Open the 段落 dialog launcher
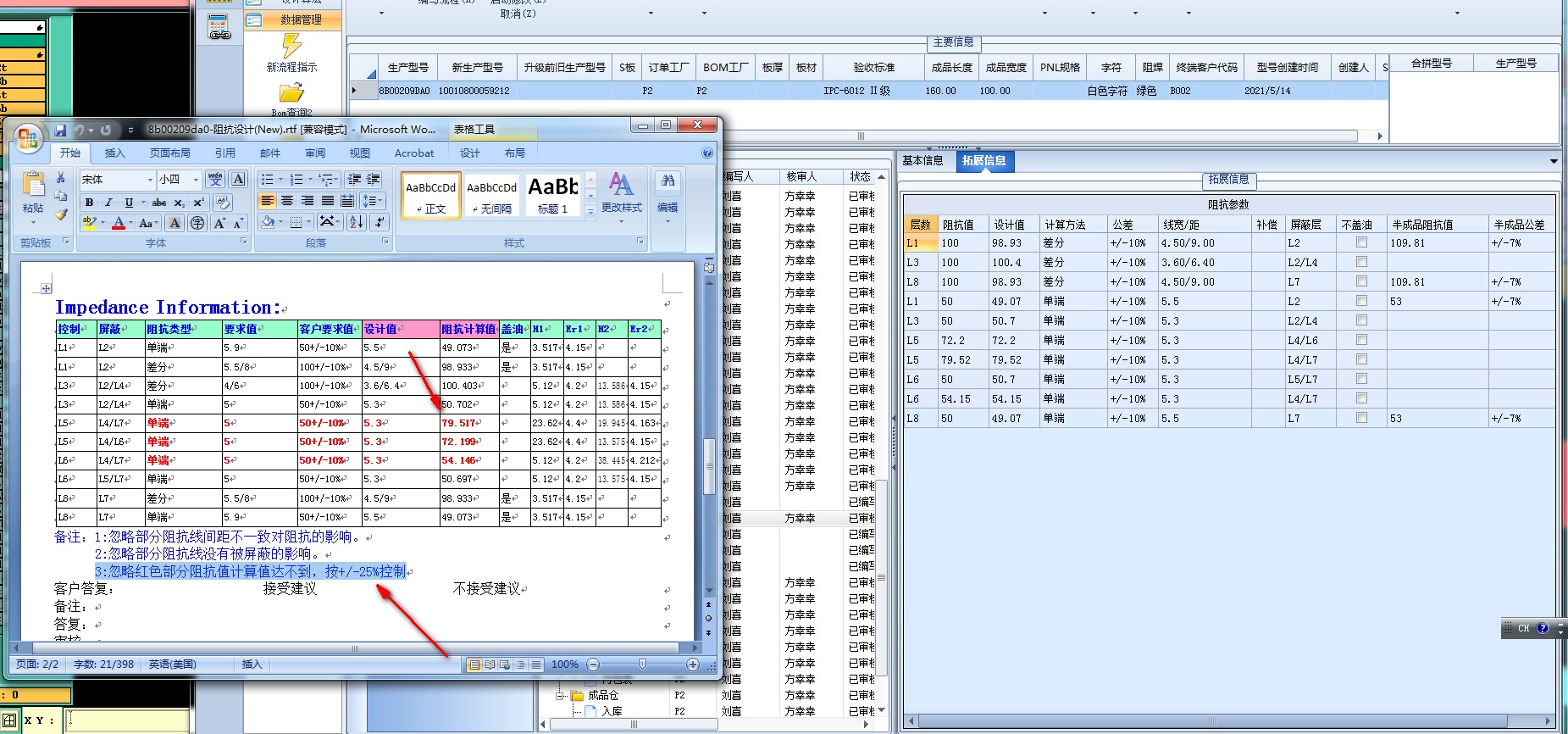The width and height of the screenshot is (1568, 734). click(385, 242)
